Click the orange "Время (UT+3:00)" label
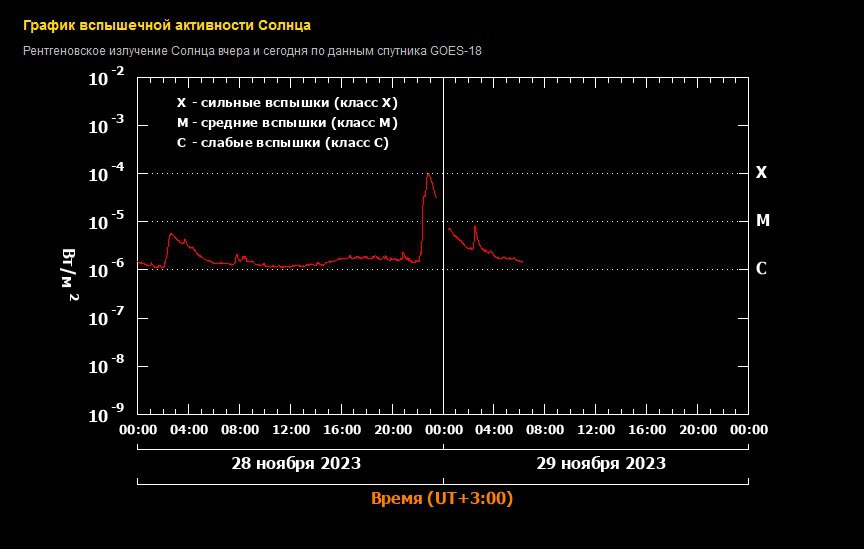This screenshot has height=549, width=864. (441, 498)
